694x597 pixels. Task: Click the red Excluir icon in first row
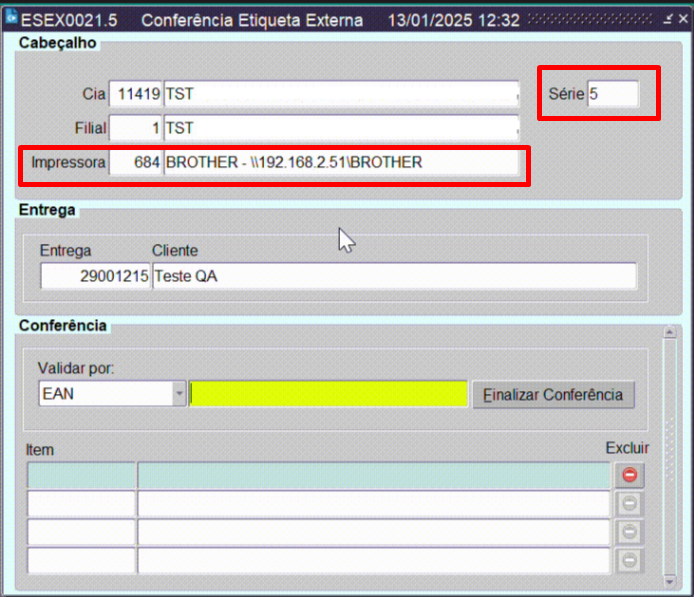pyautogui.click(x=629, y=475)
